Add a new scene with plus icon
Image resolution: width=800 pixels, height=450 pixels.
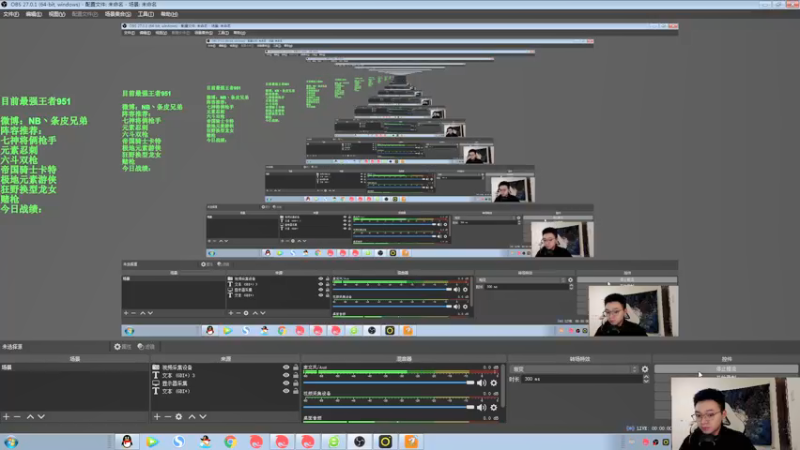click(6, 417)
